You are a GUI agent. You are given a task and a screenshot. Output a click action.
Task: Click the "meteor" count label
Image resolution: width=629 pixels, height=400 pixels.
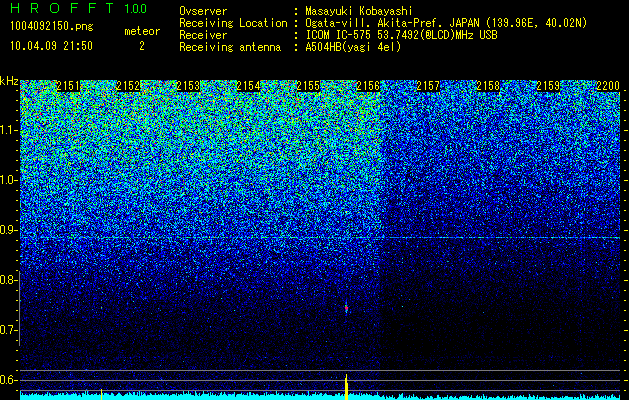[142, 31]
